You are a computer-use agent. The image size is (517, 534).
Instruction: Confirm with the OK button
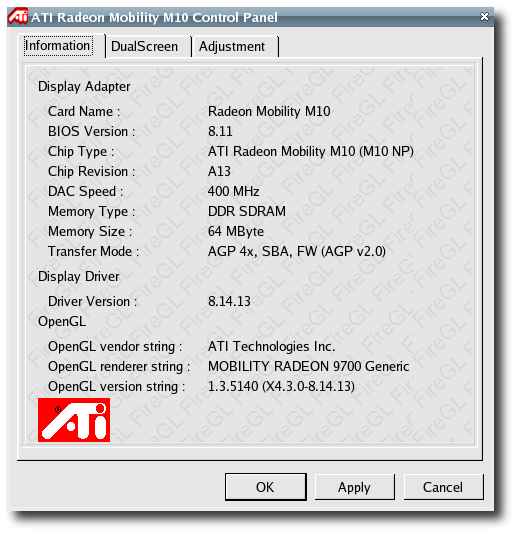[x=266, y=487]
